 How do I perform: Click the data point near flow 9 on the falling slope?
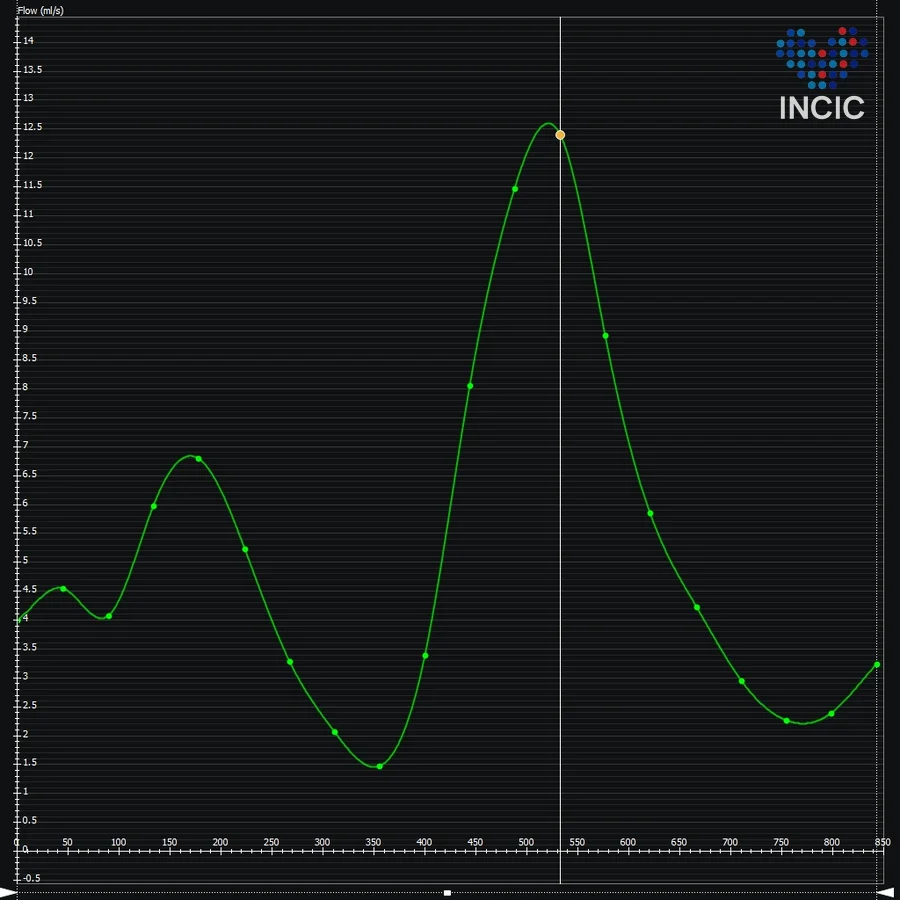[606, 336]
